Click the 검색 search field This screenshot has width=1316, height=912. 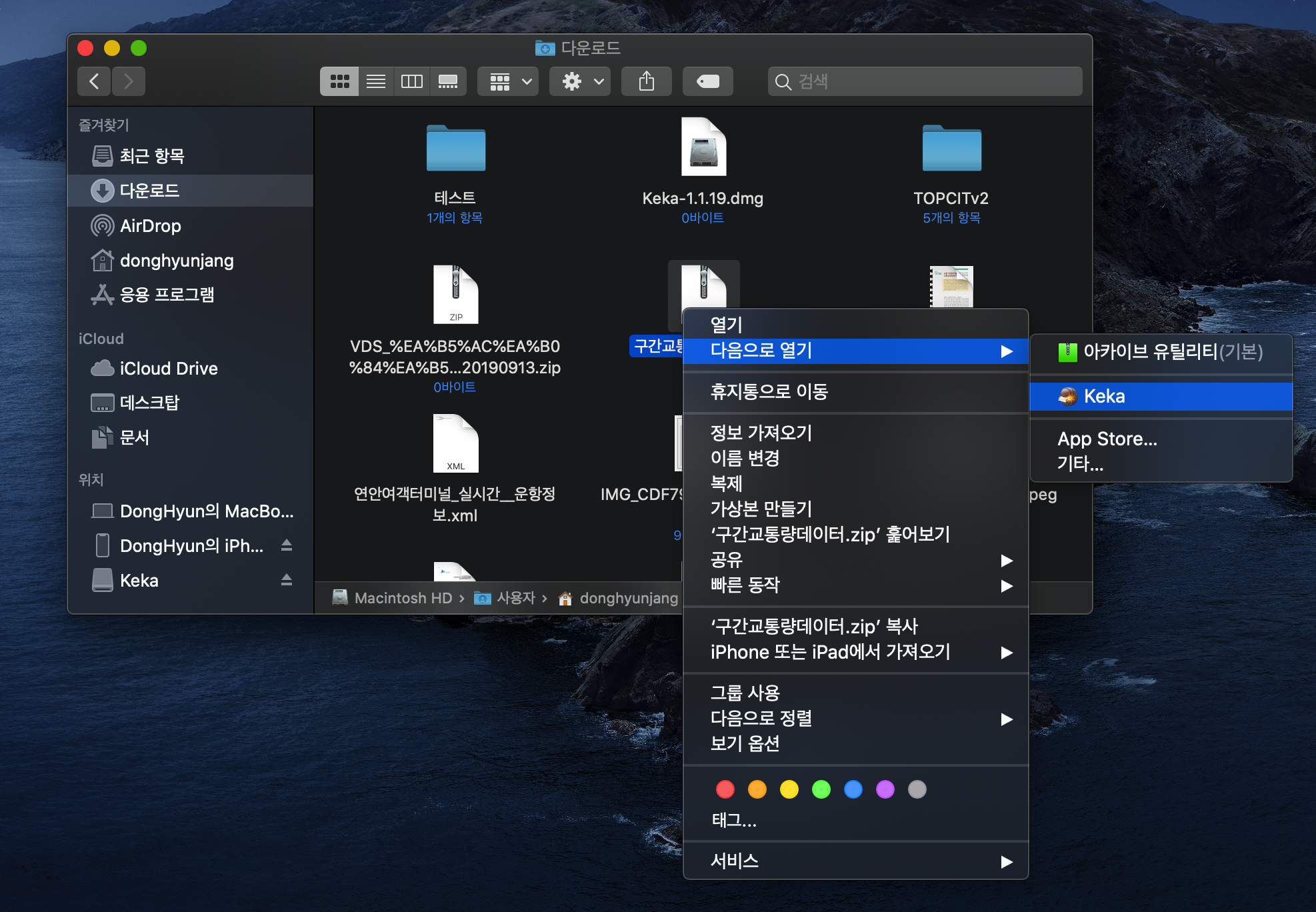pos(925,81)
